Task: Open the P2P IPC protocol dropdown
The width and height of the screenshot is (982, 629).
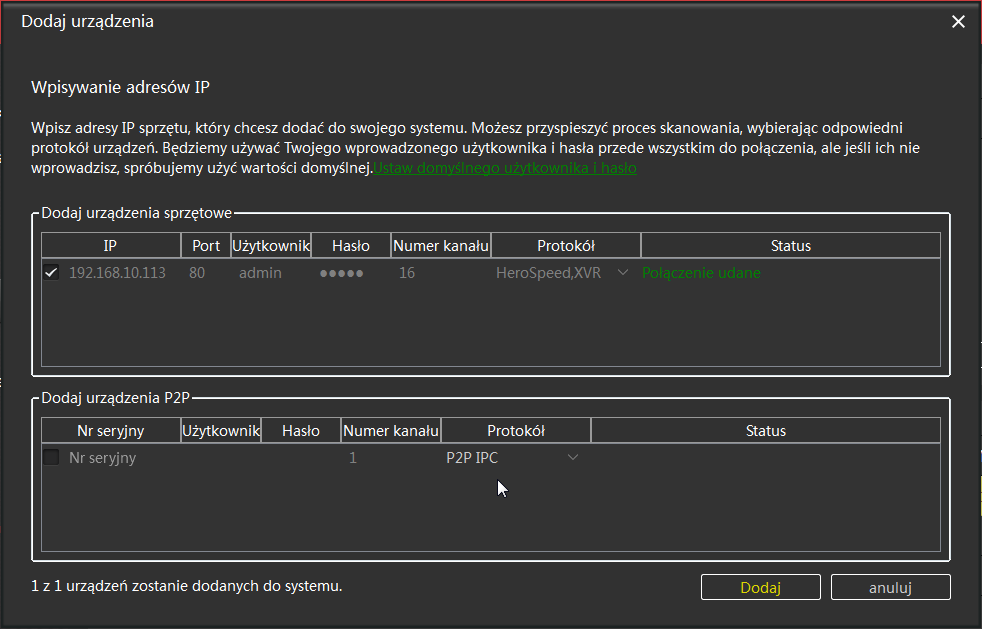Action: (573, 457)
